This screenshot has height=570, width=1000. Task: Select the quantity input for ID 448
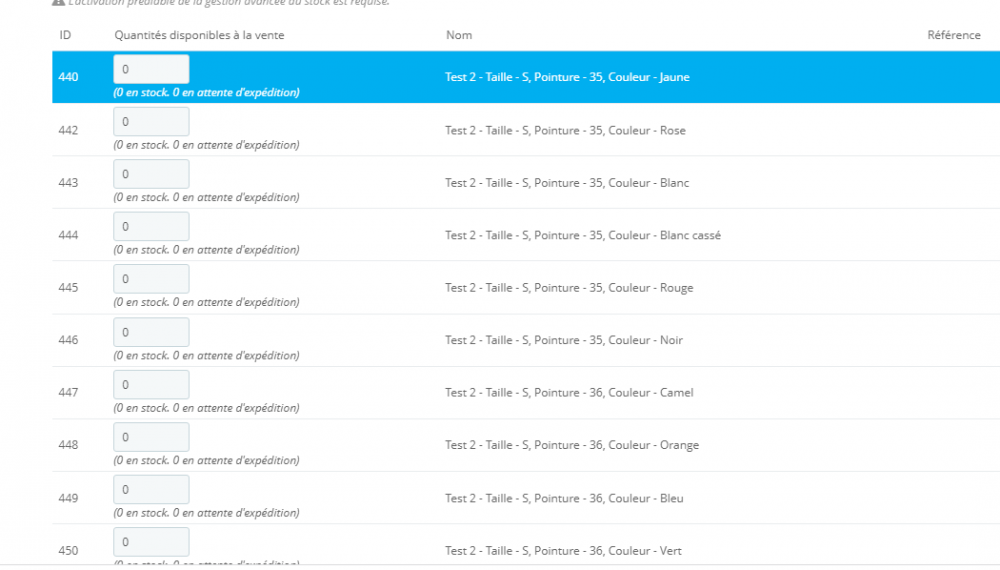(151, 437)
